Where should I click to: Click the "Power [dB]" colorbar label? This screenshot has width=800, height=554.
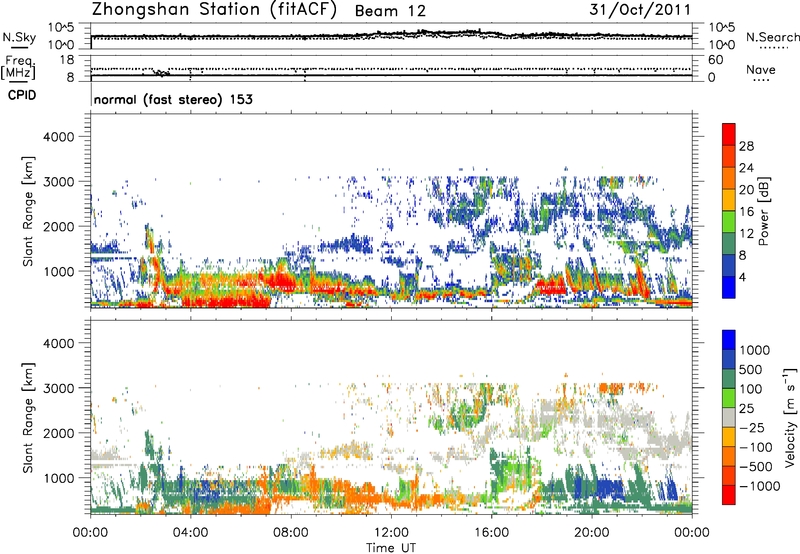click(763, 211)
